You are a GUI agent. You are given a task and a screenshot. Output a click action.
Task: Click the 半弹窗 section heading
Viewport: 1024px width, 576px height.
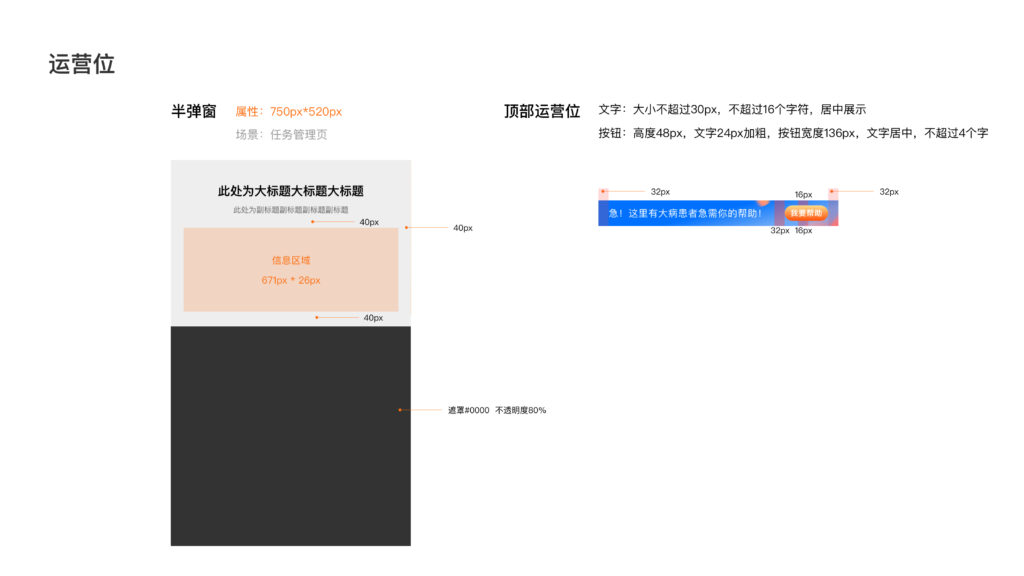click(x=194, y=112)
